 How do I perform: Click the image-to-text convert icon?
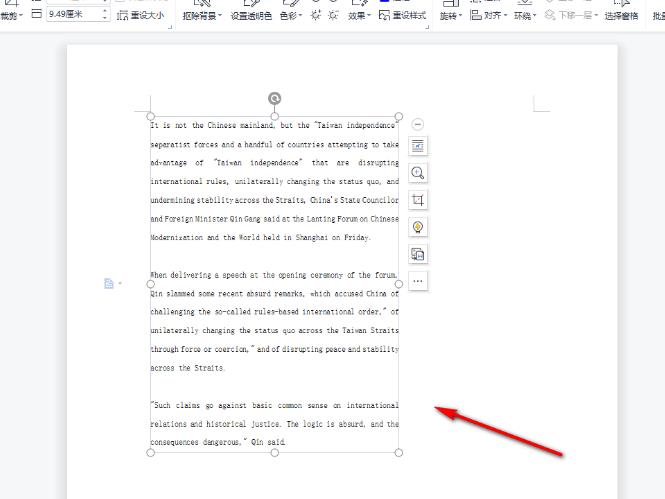(418, 254)
